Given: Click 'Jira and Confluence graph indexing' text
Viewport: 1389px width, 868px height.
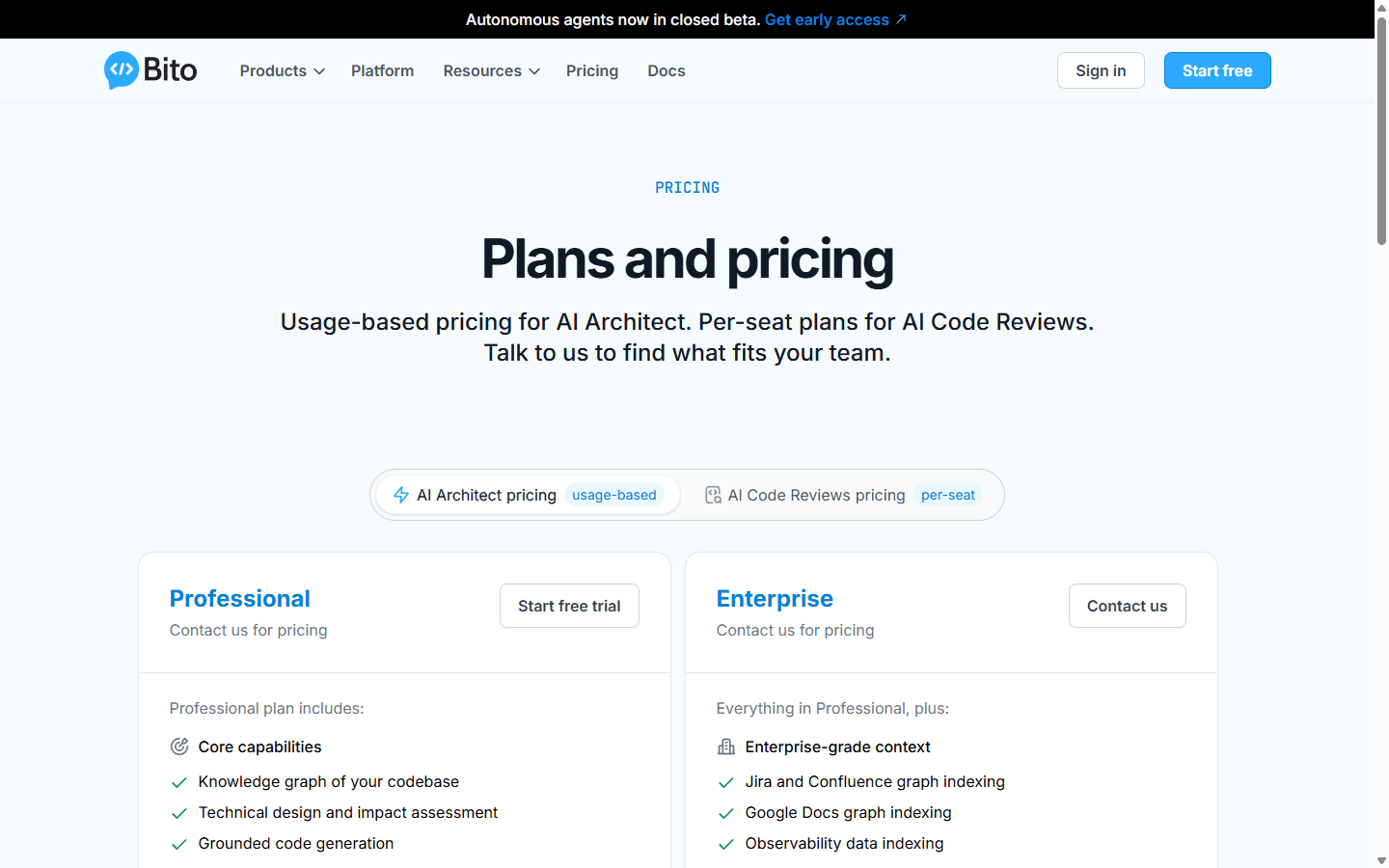Looking at the screenshot, I should [x=875, y=781].
